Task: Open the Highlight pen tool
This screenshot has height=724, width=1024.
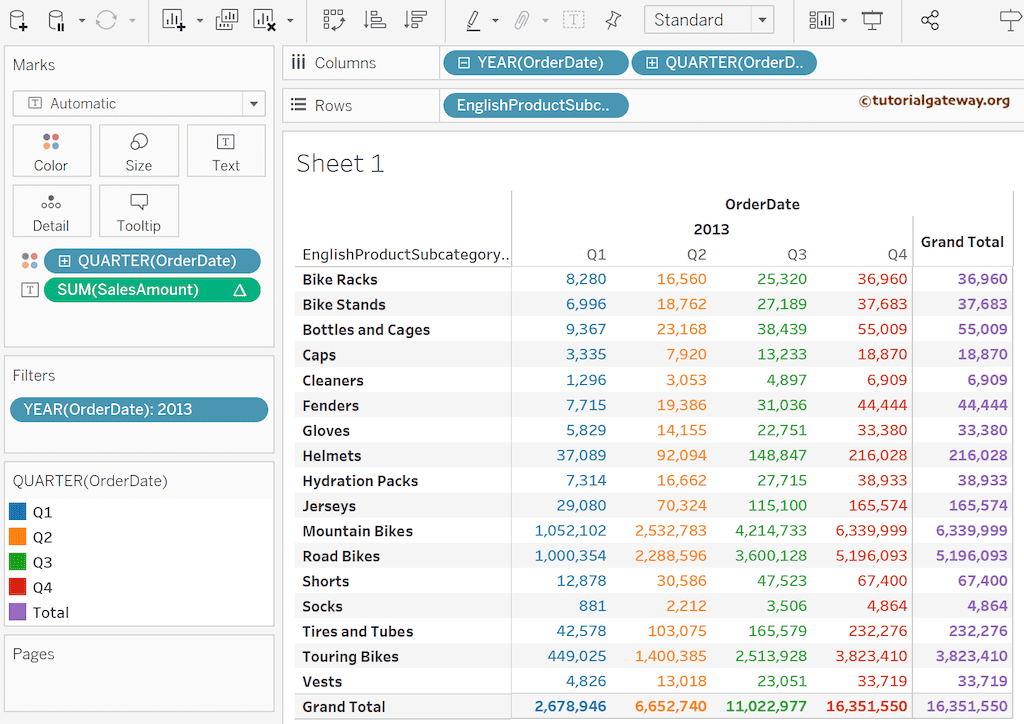Action: (x=472, y=19)
